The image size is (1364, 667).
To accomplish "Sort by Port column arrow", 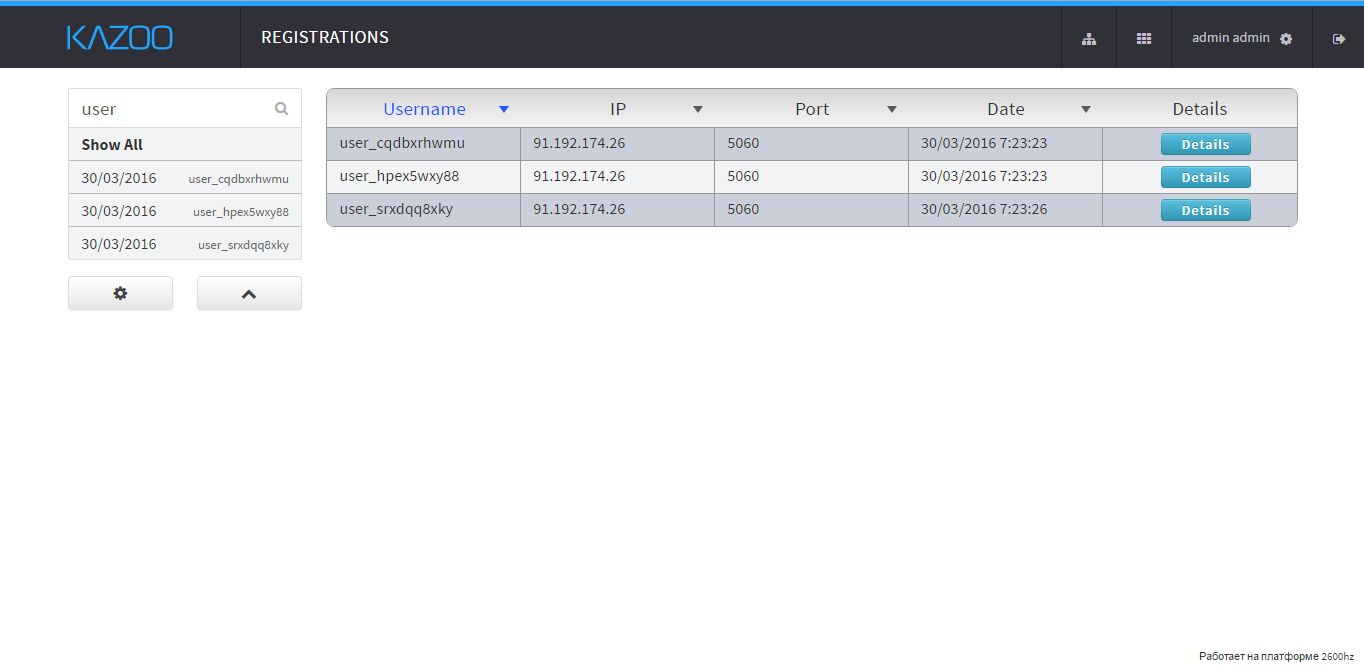I will [892, 110].
